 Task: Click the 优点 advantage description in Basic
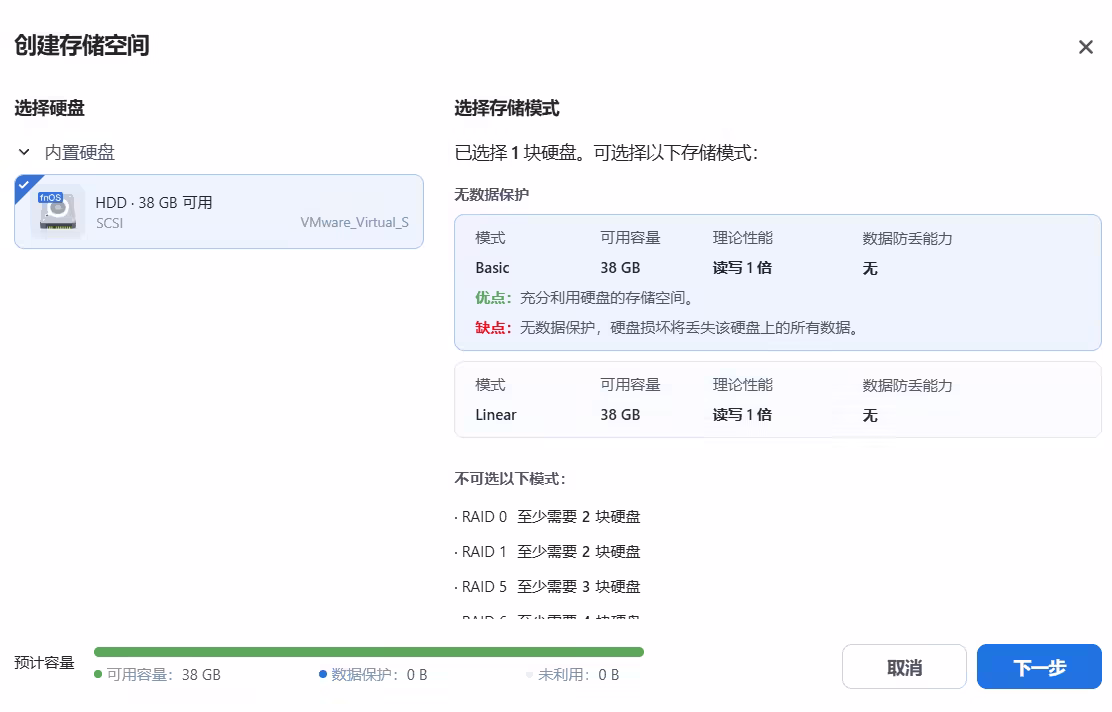[584, 298]
